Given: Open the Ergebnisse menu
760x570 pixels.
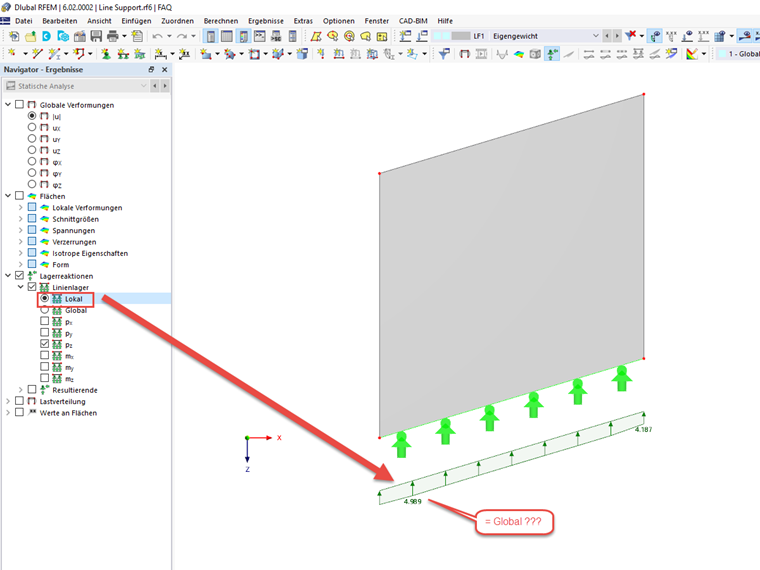Looking at the screenshot, I should [266, 21].
